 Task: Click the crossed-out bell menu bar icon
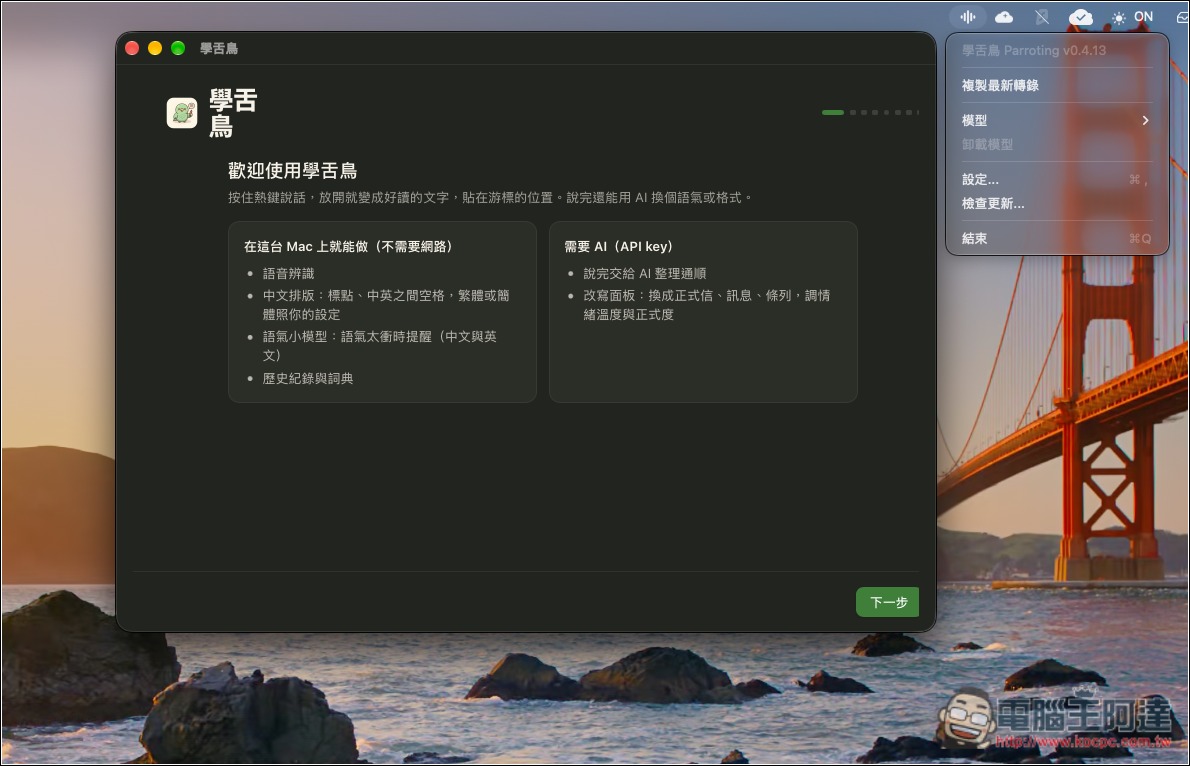1042,17
